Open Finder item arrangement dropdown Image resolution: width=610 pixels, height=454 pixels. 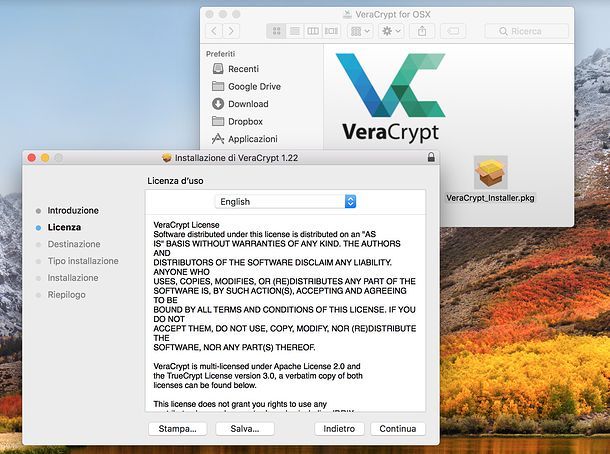tap(360, 31)
